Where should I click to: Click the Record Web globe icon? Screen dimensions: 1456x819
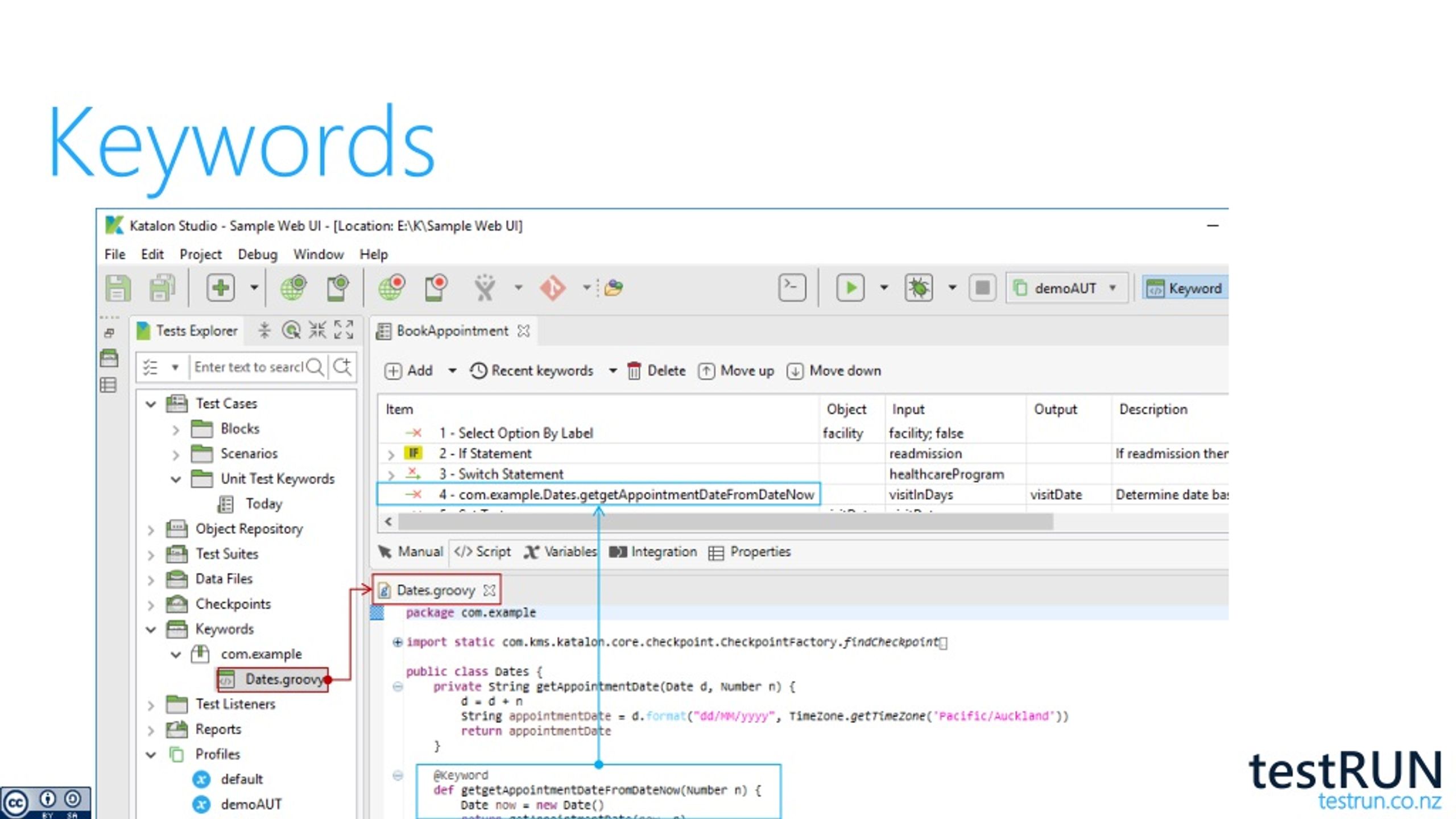[392, 288]
